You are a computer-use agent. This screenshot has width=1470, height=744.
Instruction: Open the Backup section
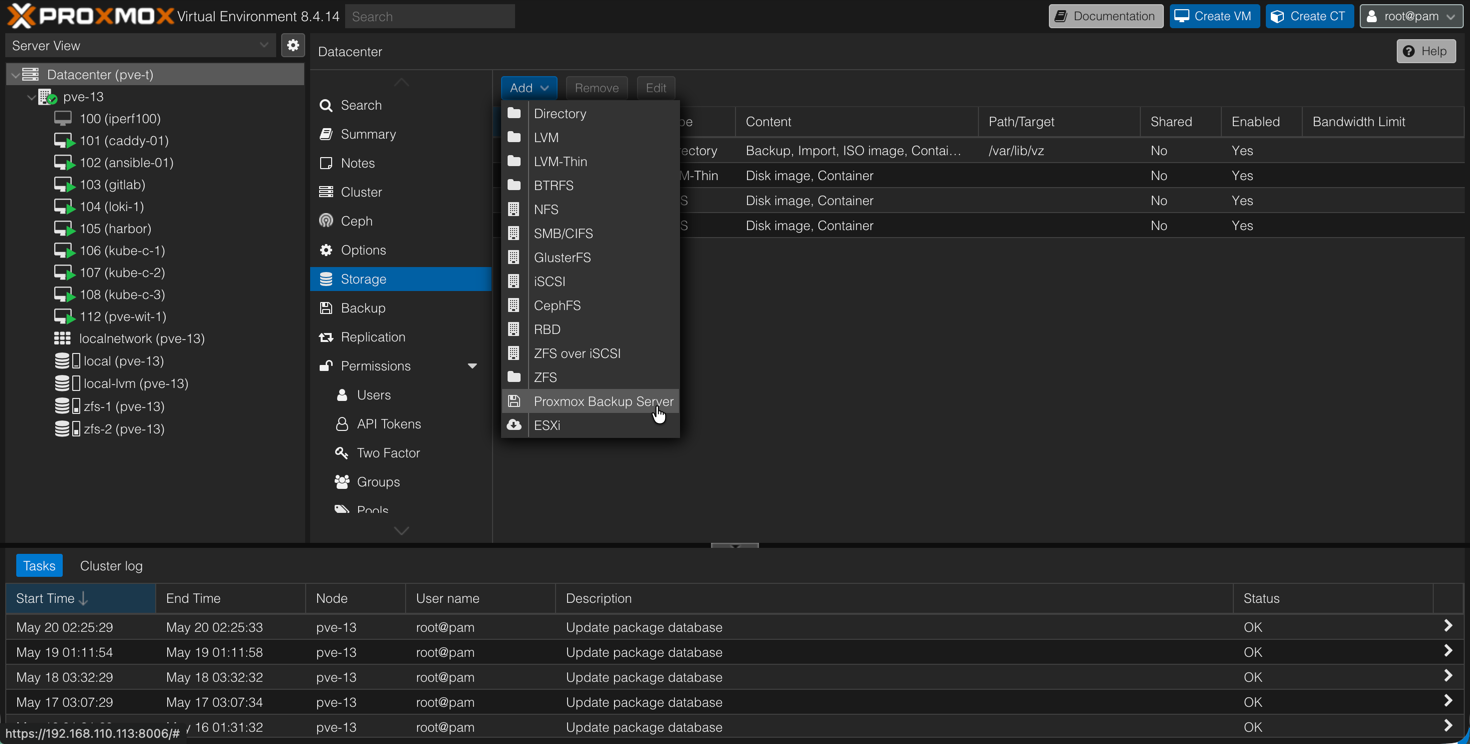[x=401, y=308]
